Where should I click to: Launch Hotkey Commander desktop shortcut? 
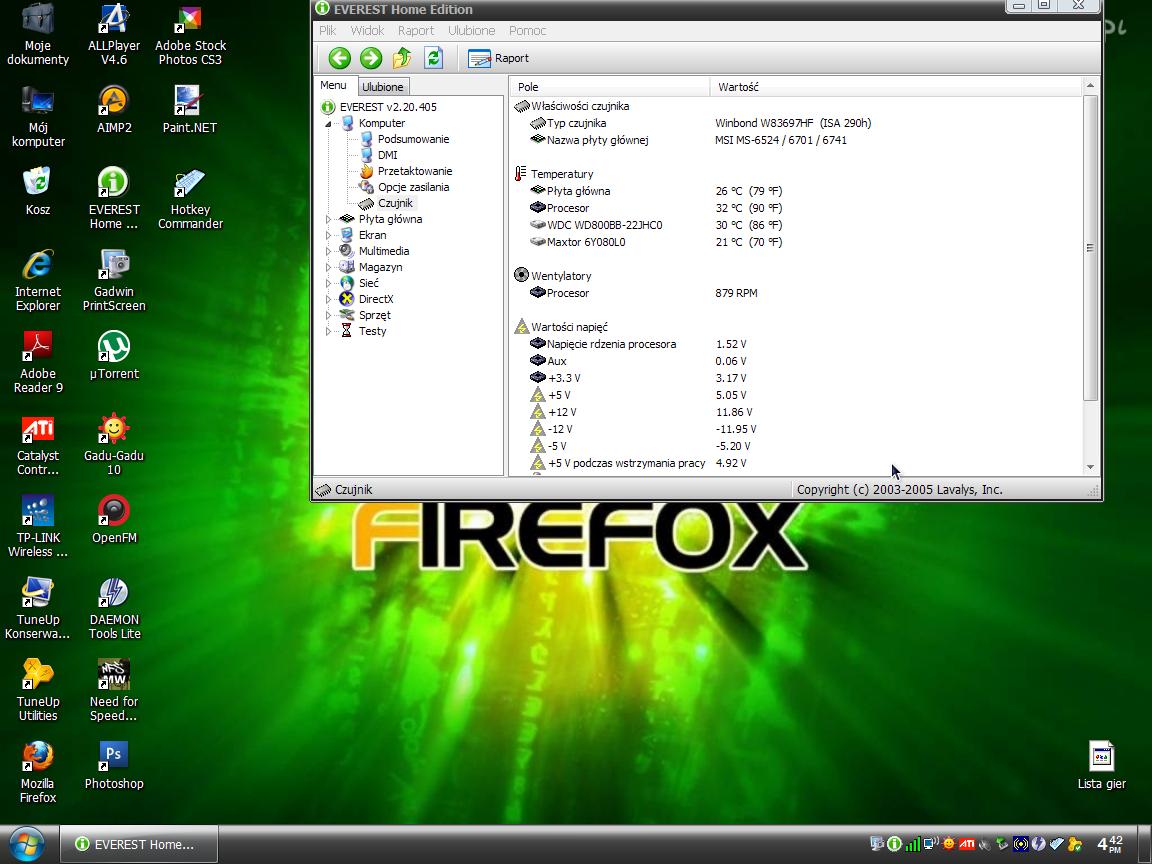tap(190, 198)
